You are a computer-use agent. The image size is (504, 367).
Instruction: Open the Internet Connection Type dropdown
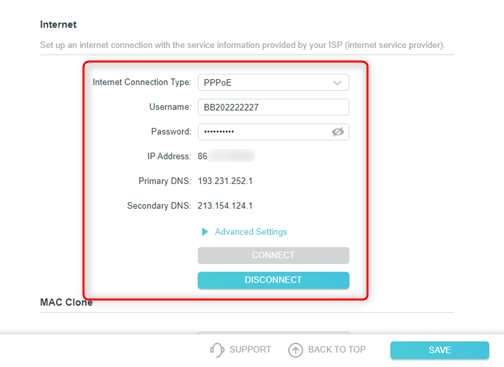point(273,82)
